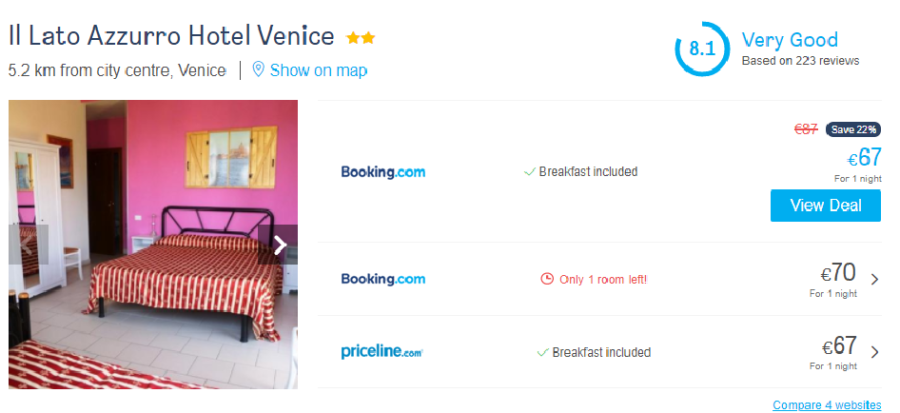Viewport: 900px width, 413px height.
Task: Click the 8.1 rating score circle
Action: pyautogui.click(x=701, y=48)
